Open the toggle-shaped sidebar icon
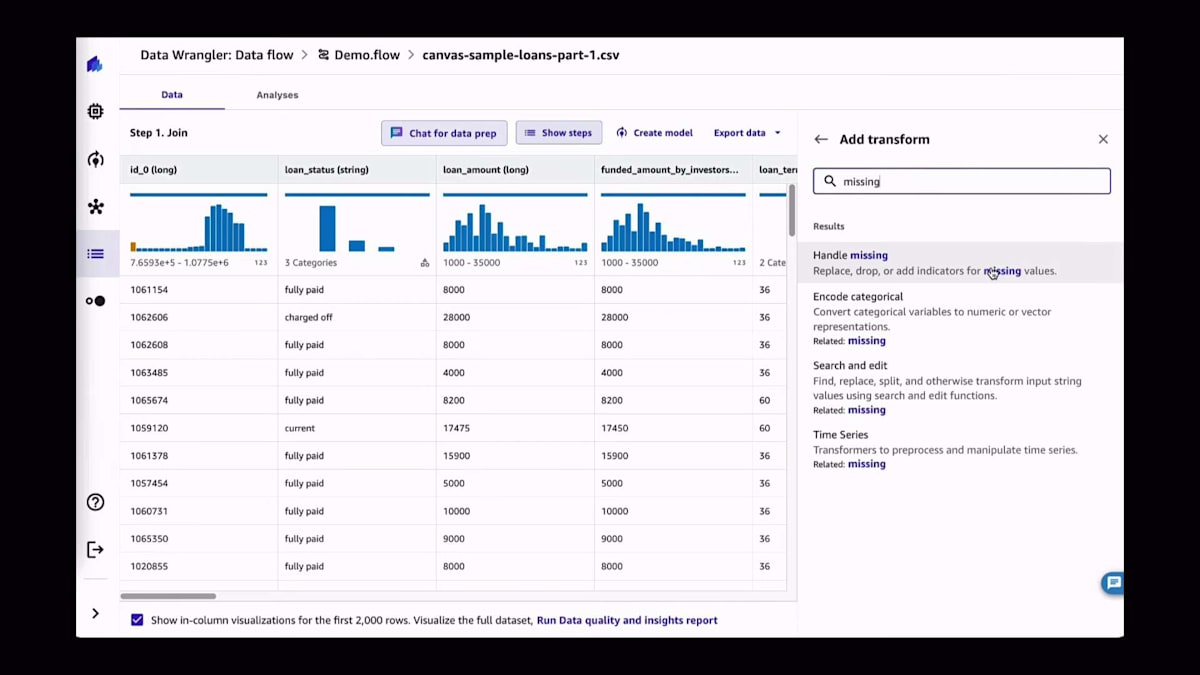 tap(95, 301)
